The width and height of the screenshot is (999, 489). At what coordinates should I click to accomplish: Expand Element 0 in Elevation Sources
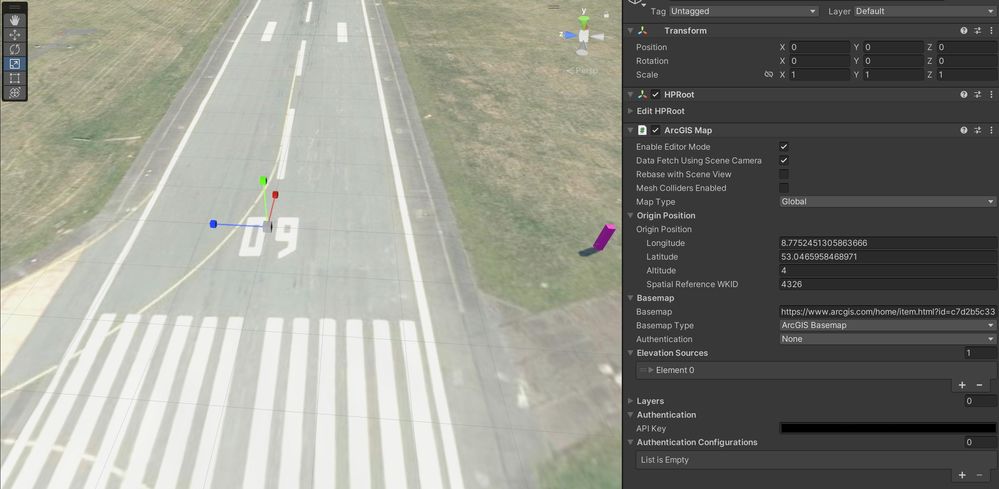tap(651, 370)
